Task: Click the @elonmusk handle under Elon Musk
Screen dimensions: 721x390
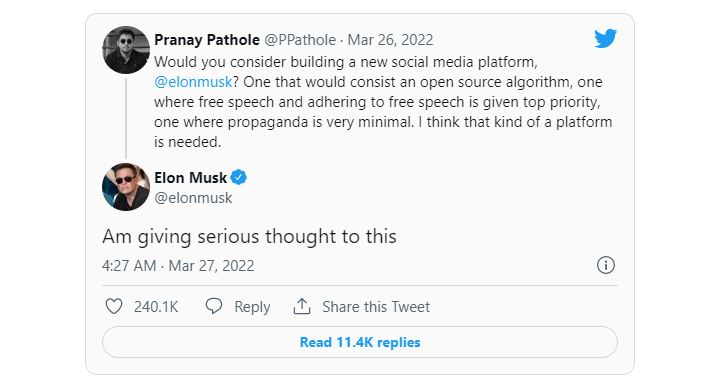Action: (x=193, y=198)
